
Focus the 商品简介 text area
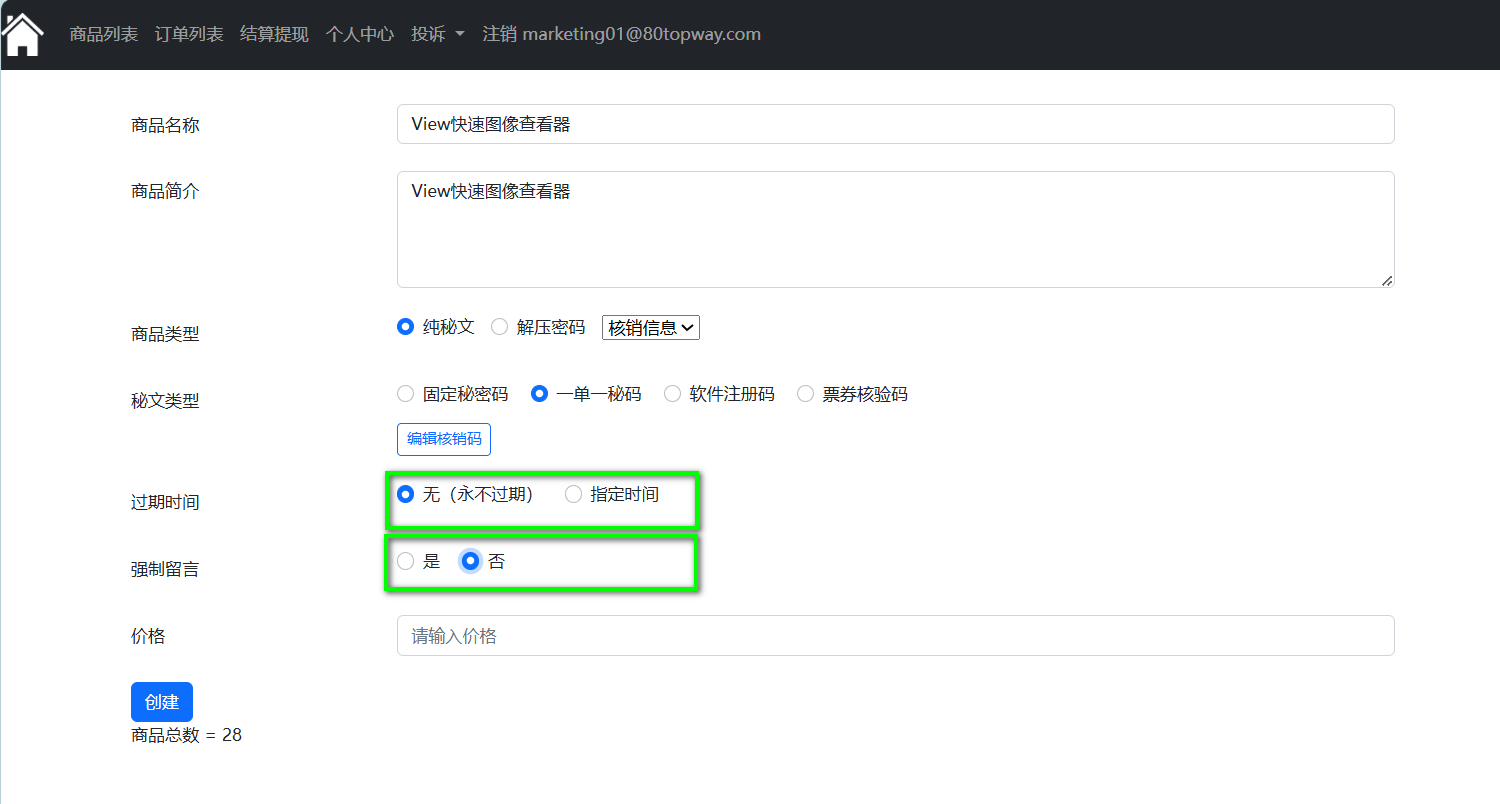tap(895, 229)
